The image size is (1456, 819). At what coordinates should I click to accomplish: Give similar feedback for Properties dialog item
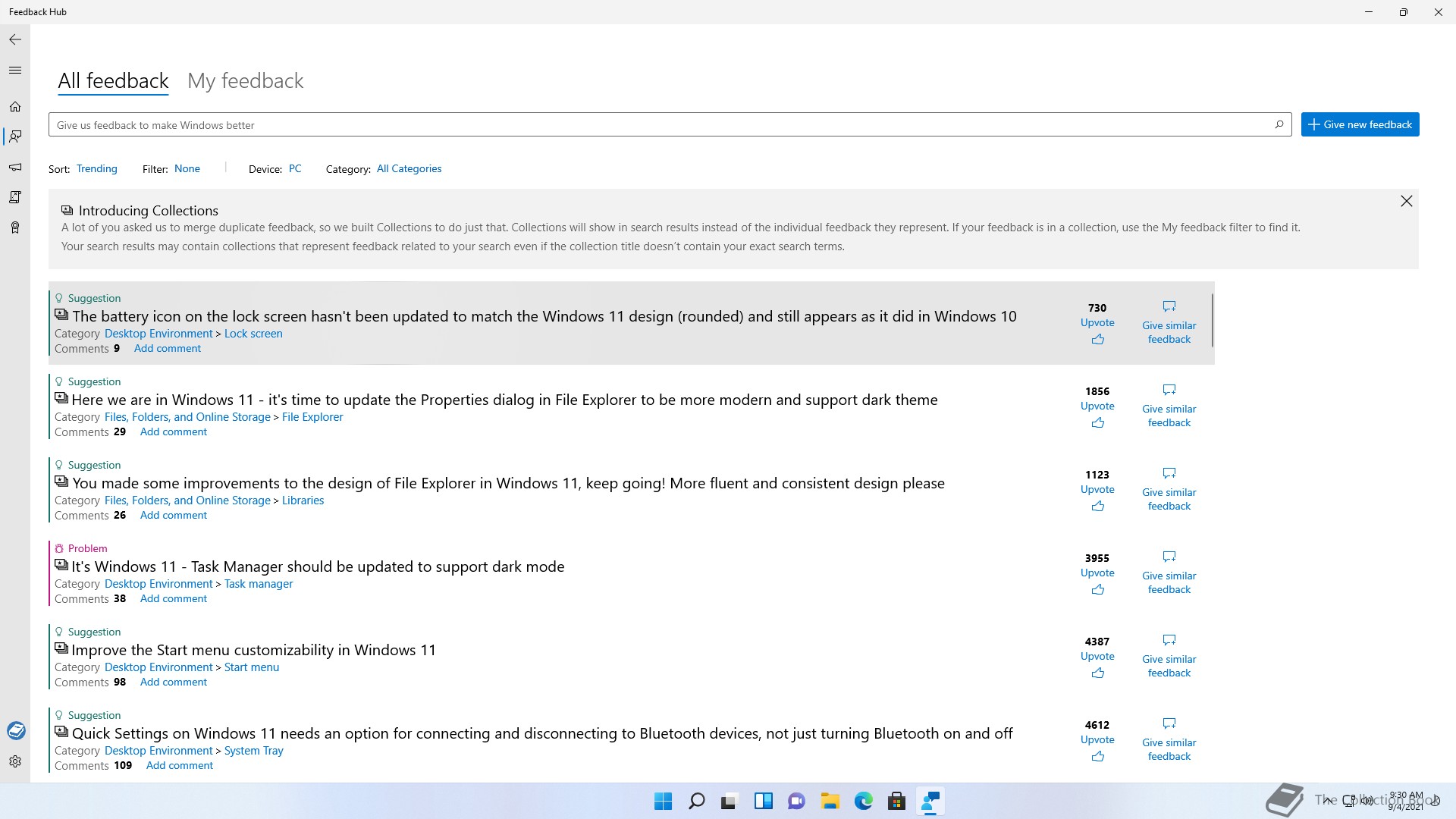click(x=1169, y=406)
